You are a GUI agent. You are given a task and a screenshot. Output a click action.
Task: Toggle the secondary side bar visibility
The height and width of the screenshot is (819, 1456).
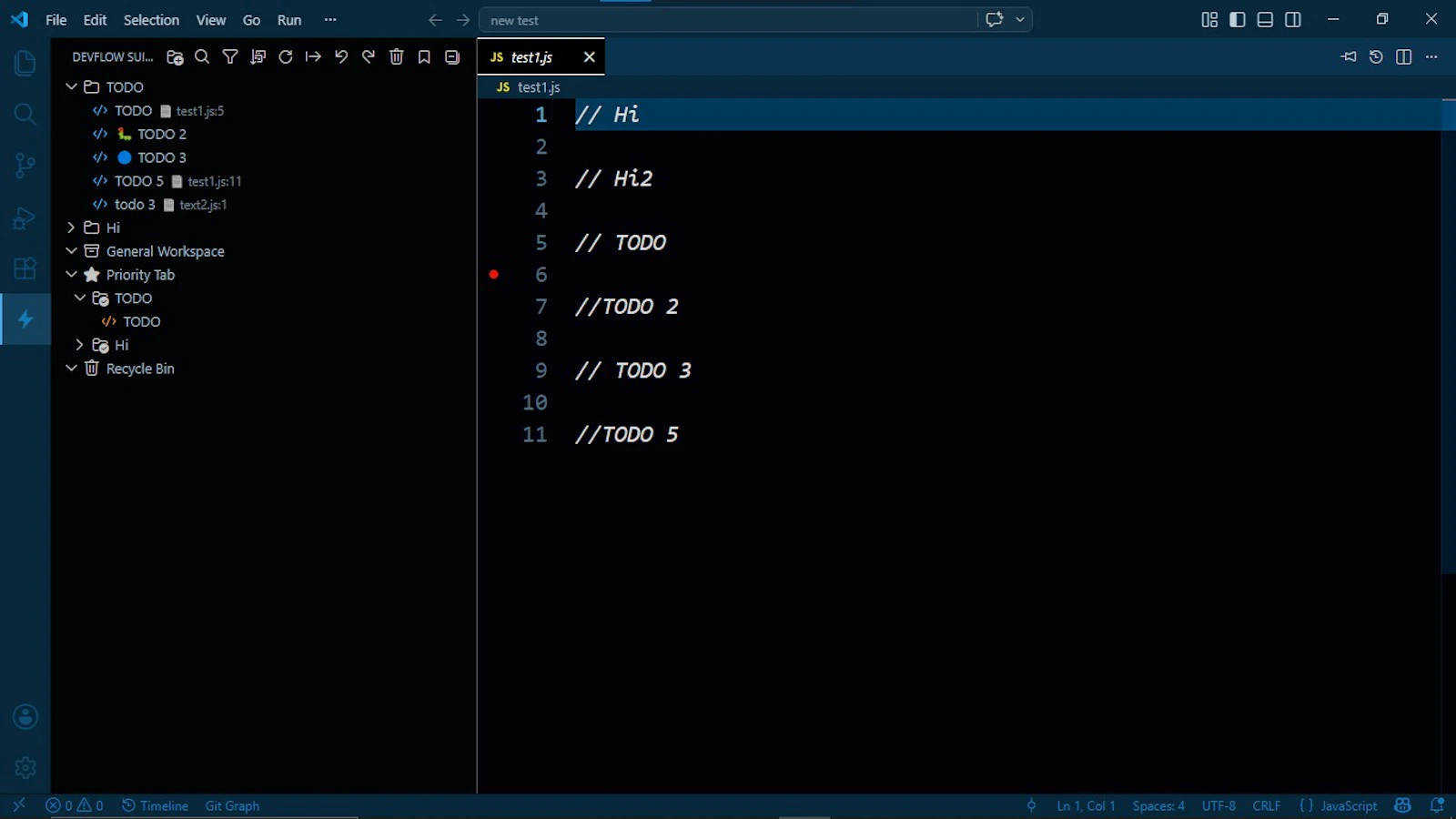1293,19
